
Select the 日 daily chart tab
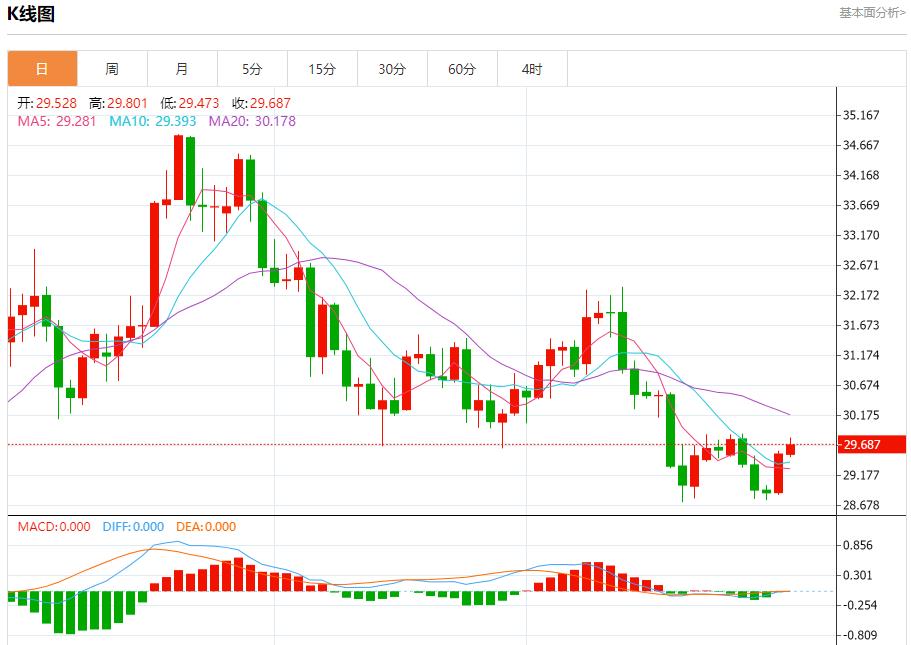(42, 69)
